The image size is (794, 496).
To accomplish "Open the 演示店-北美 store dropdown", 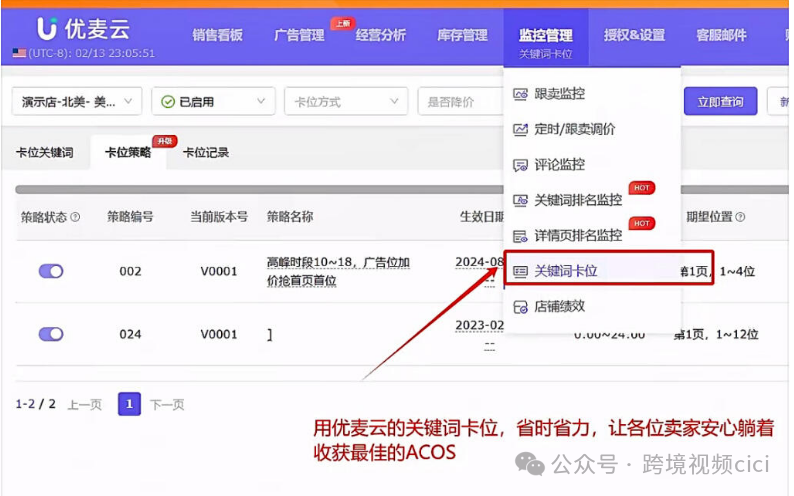I will 77,101.
